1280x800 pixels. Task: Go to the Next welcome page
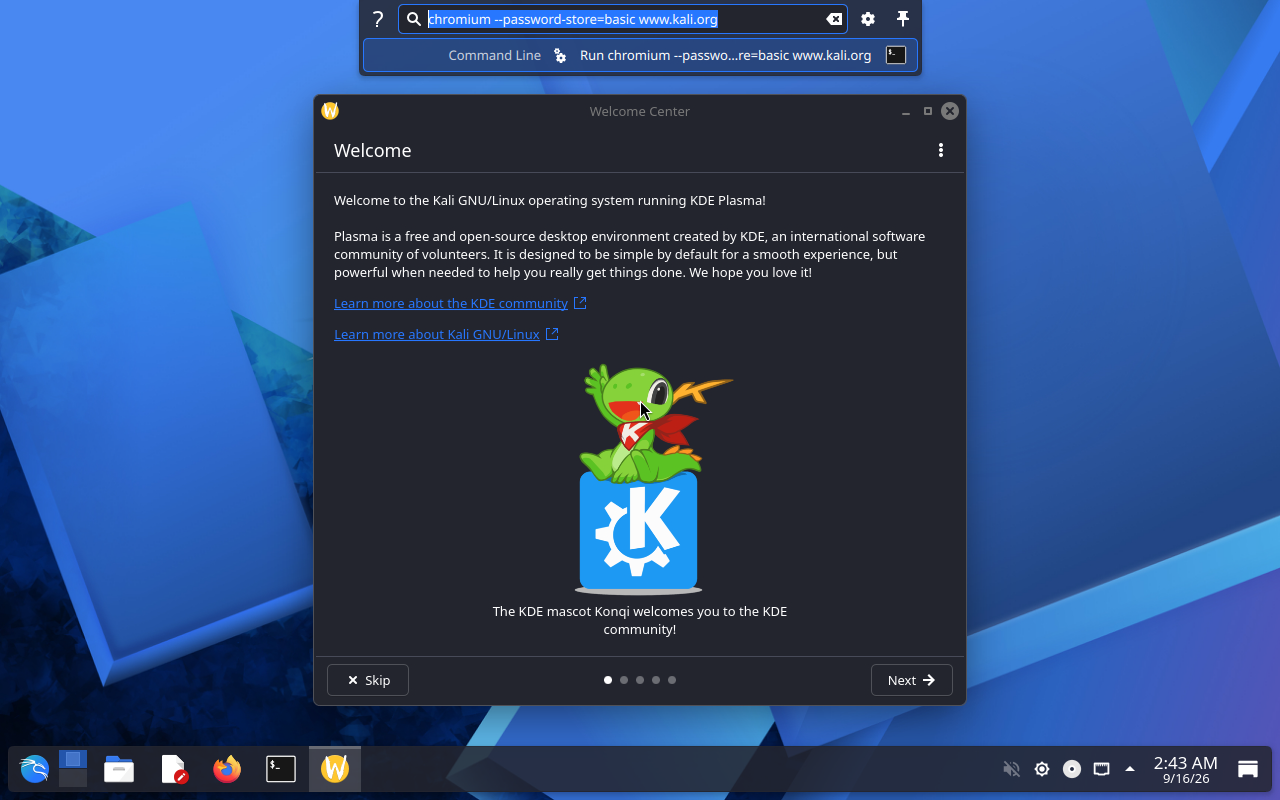tap(912, 680)
